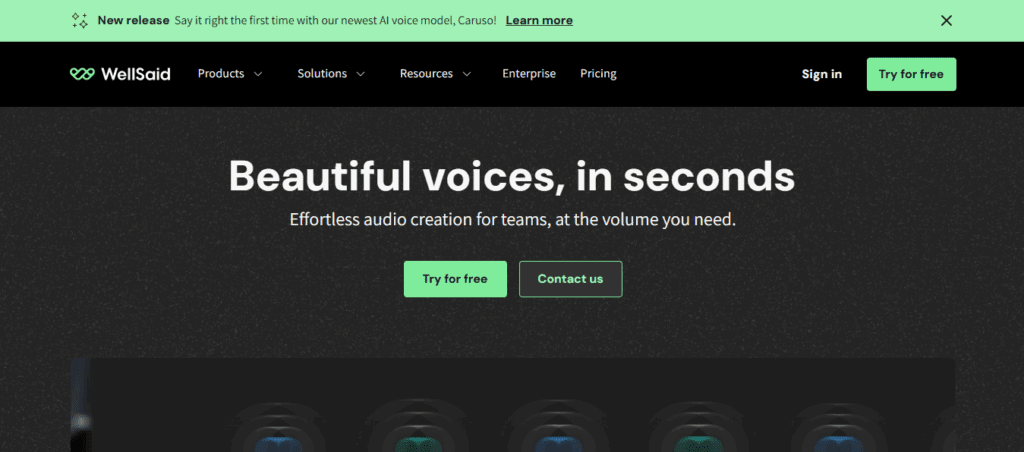Click the chevron next to Resources

466,74
